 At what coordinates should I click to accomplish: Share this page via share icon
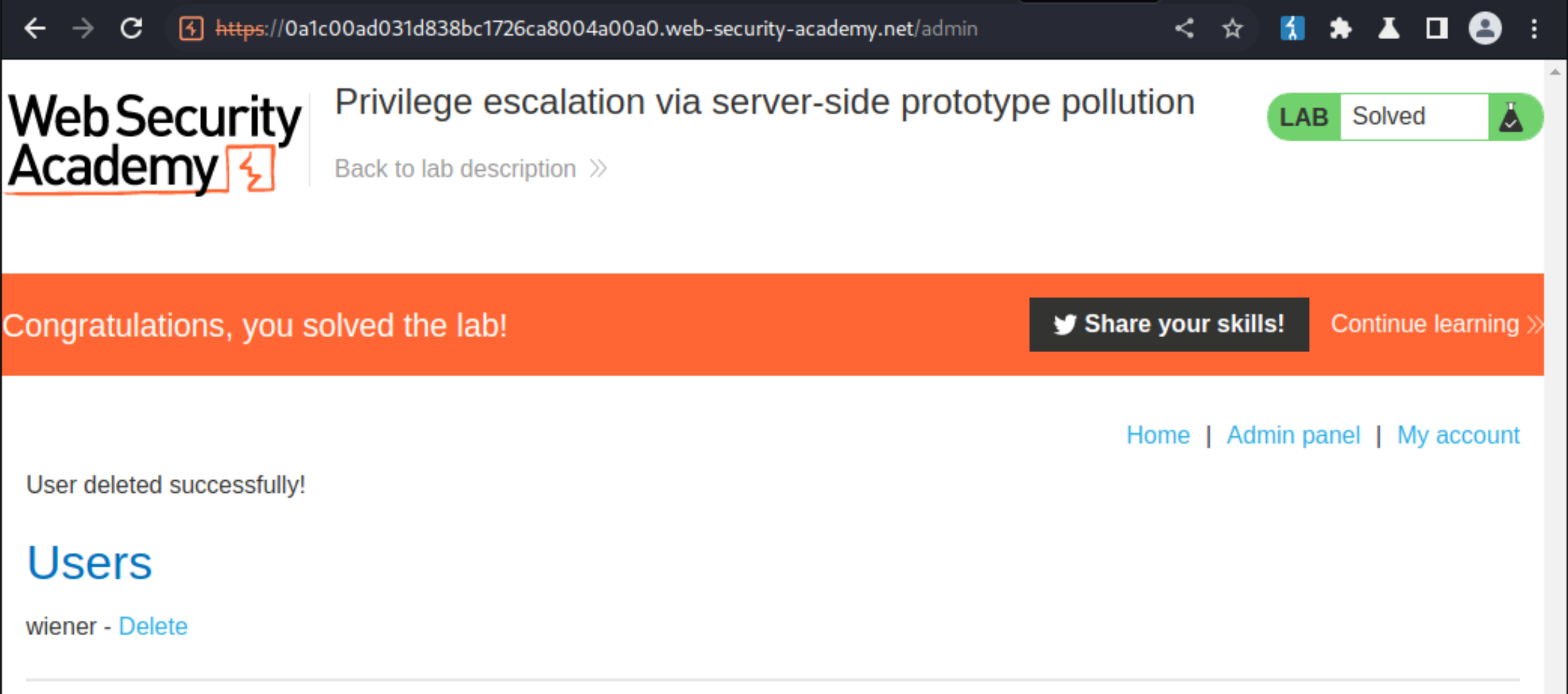click(1184, 29)
